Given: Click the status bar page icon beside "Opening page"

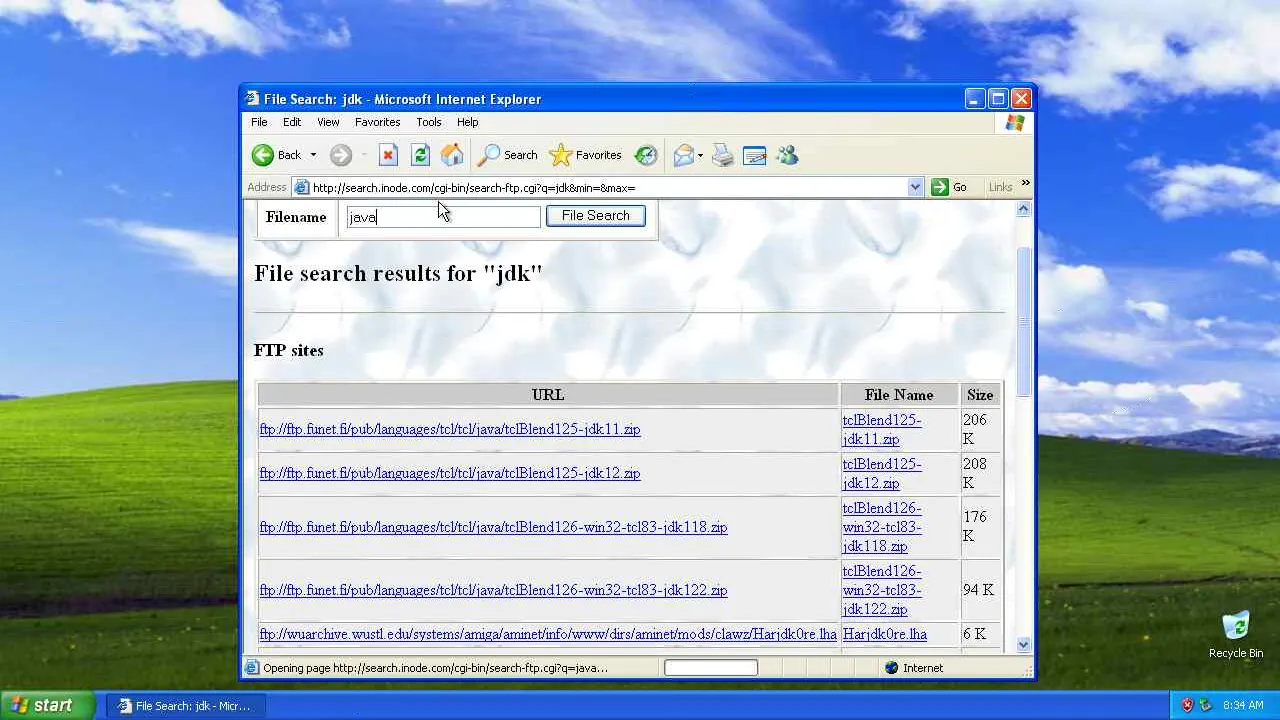Looking at the screenshot, I should [252, 668].
